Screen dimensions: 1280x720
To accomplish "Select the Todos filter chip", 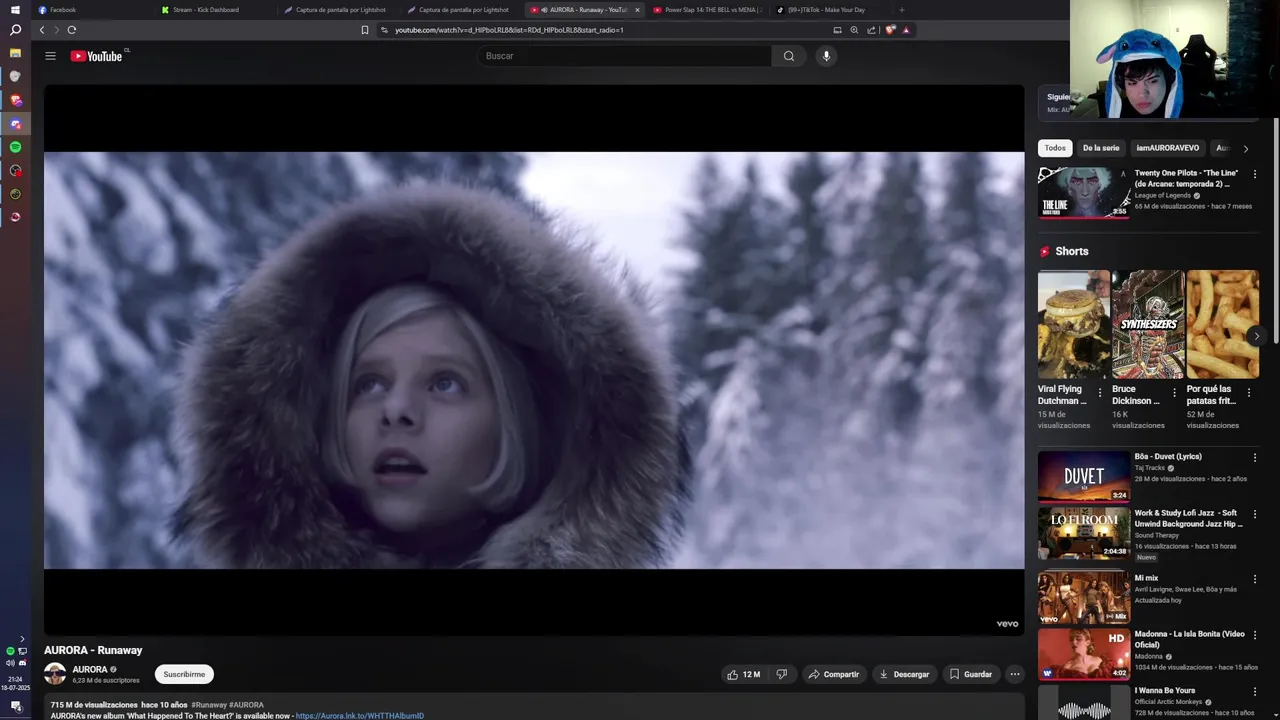I will click(x=1055, y=148).
